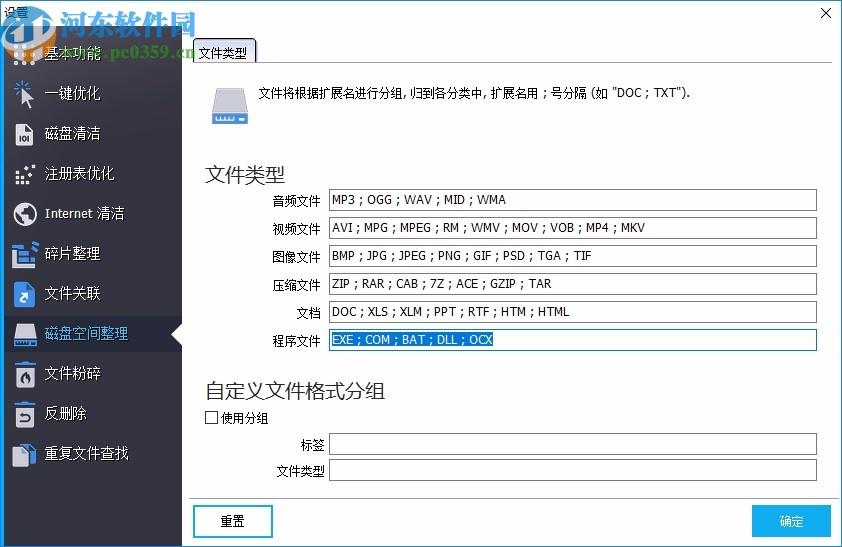Switch to the 文件类型 tab
Image resolution: width=842 pixels, height=547 pixels.
224,52
